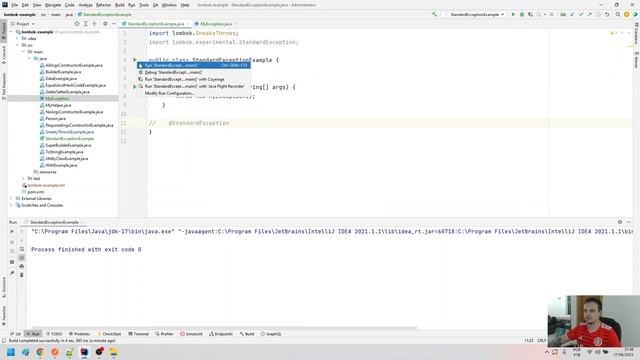Toggle scroll to end in Run console
This screenshot has height=360, width=640.
22,258
